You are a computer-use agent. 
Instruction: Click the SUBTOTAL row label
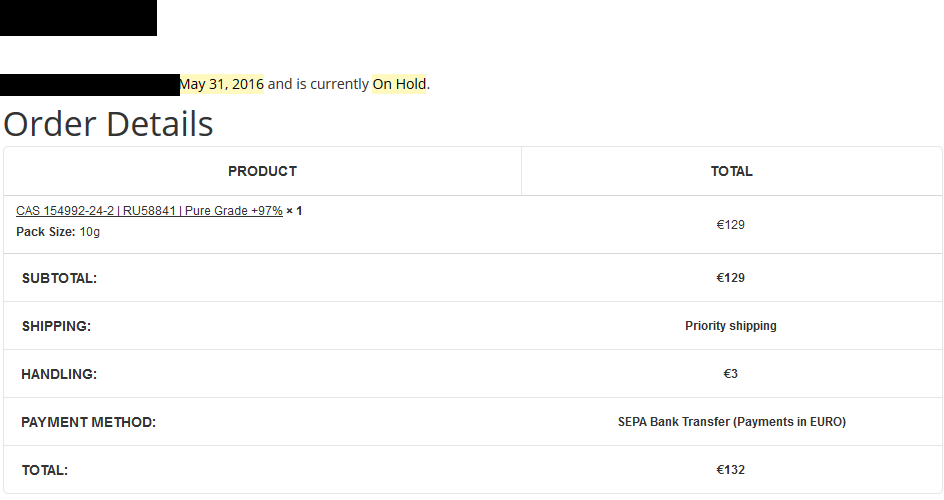coord(59,278)
